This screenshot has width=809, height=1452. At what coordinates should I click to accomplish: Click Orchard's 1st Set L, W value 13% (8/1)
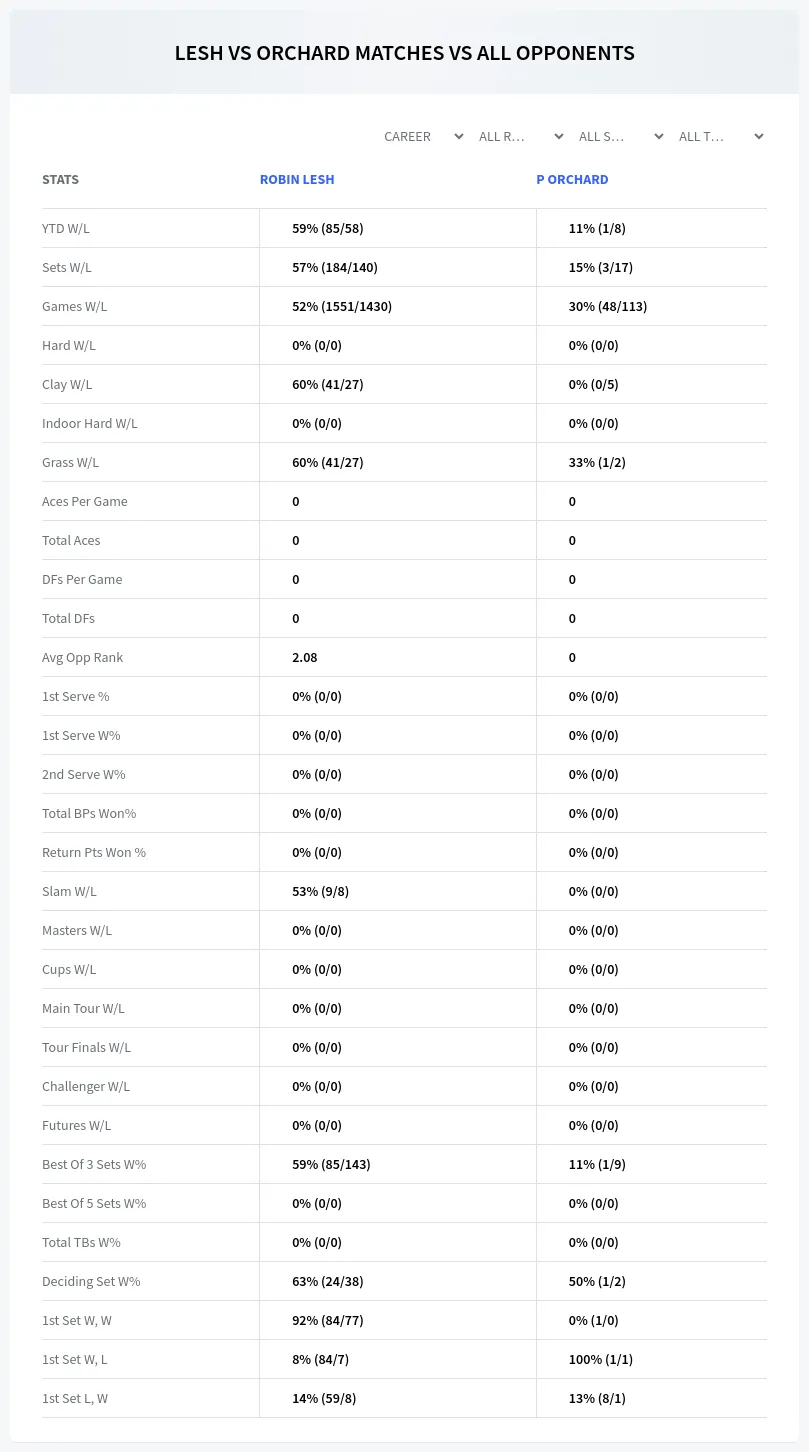tap(597, 1398)
